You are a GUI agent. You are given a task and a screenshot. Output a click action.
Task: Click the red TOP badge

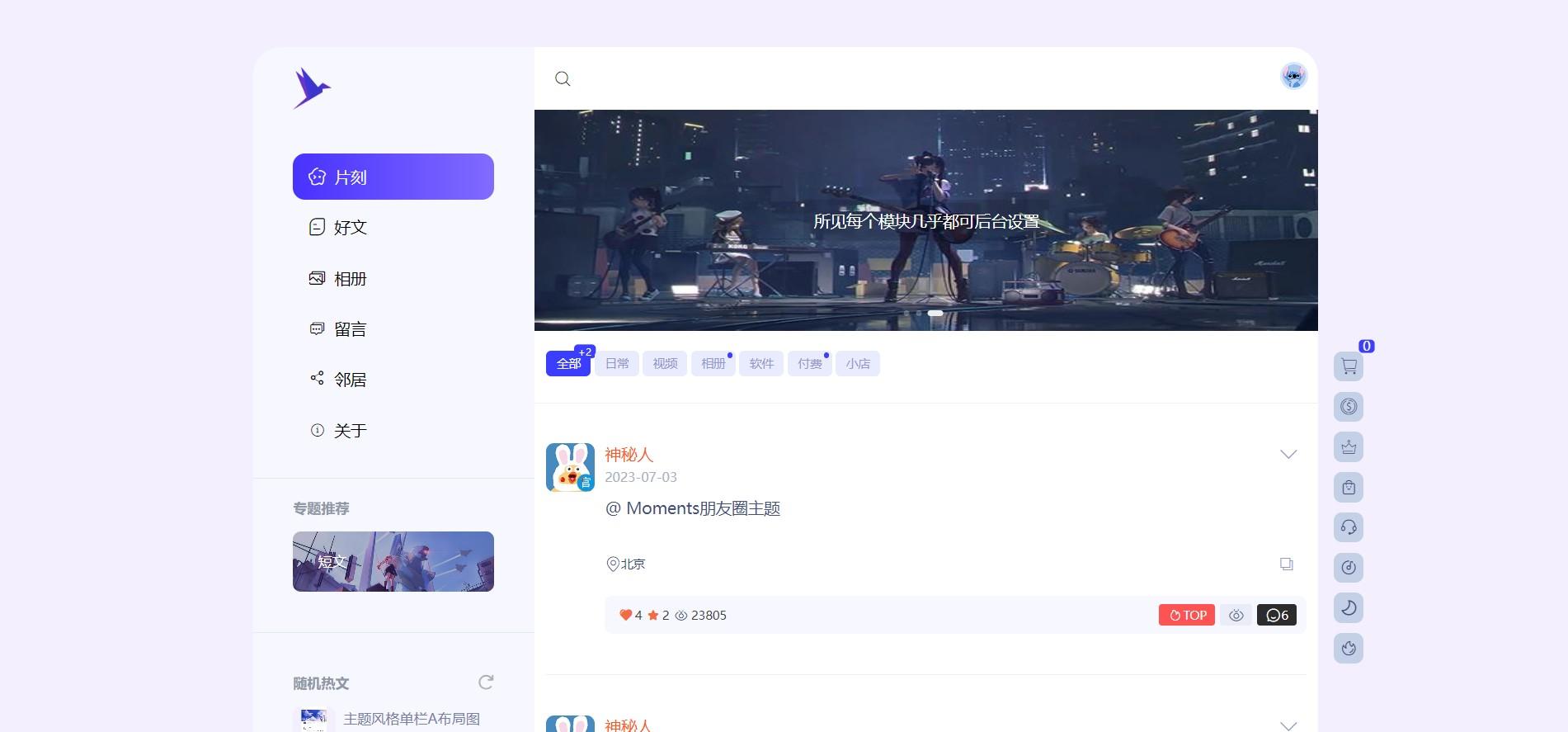(1186, 615)
